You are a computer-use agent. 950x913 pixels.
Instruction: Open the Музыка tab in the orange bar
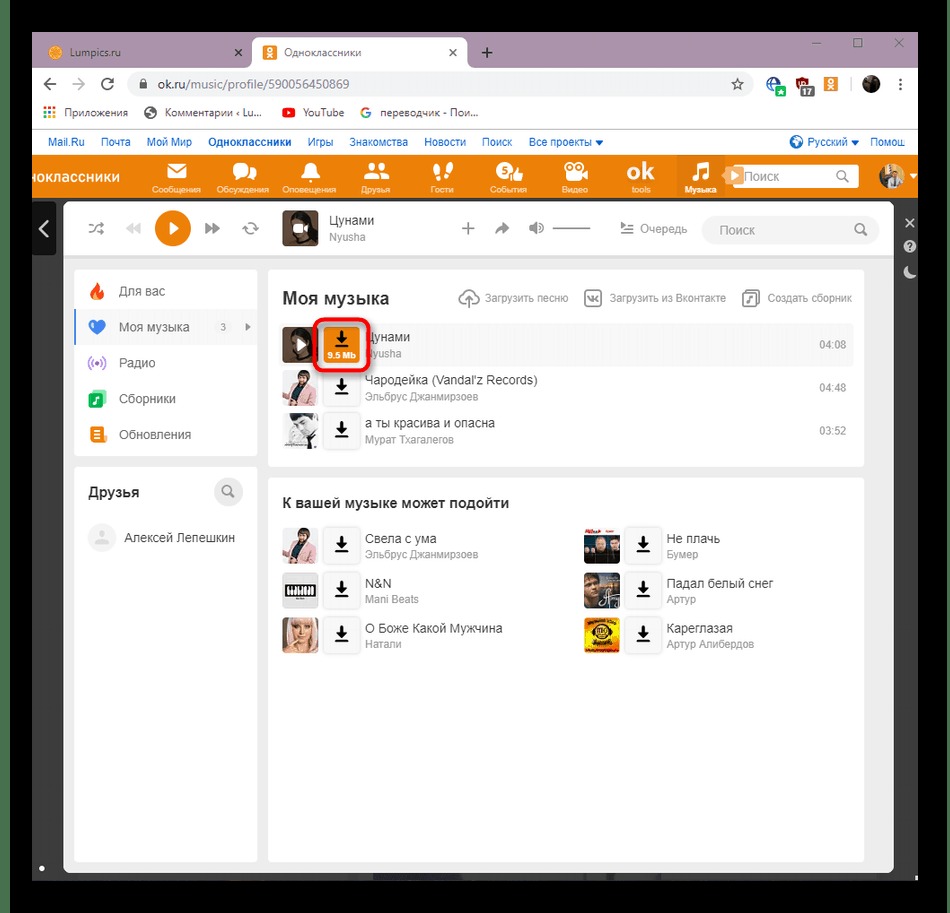(700, 176)
